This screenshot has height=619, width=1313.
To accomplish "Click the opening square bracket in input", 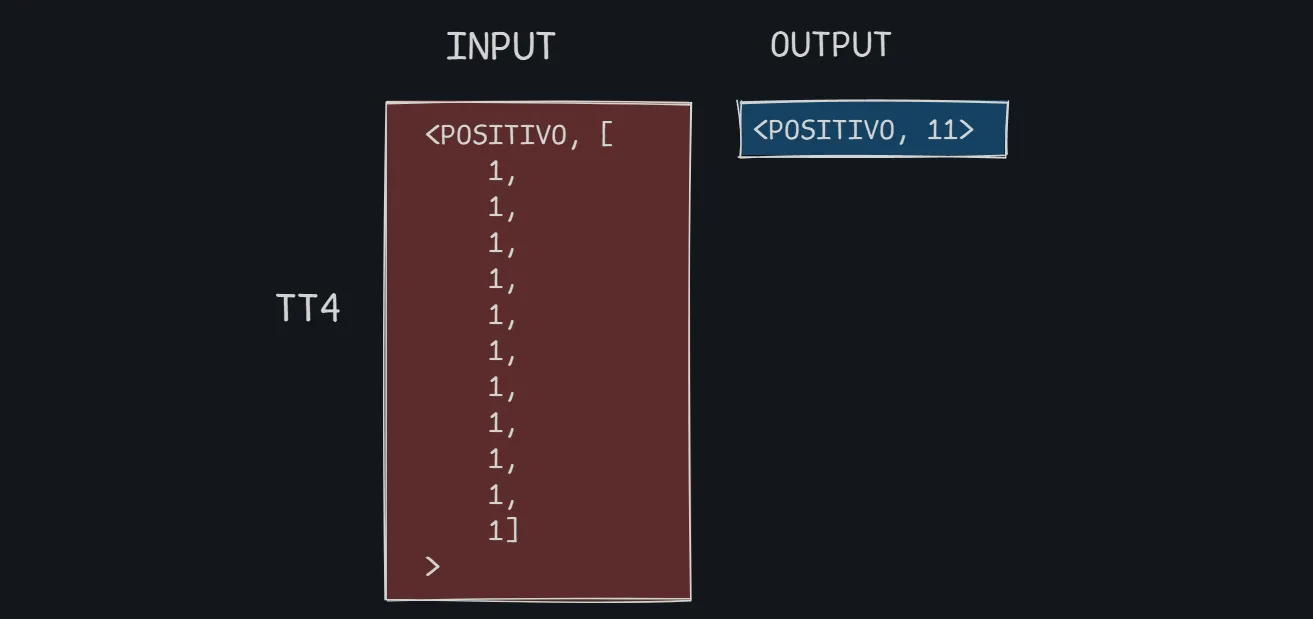I will click(606, 135).
